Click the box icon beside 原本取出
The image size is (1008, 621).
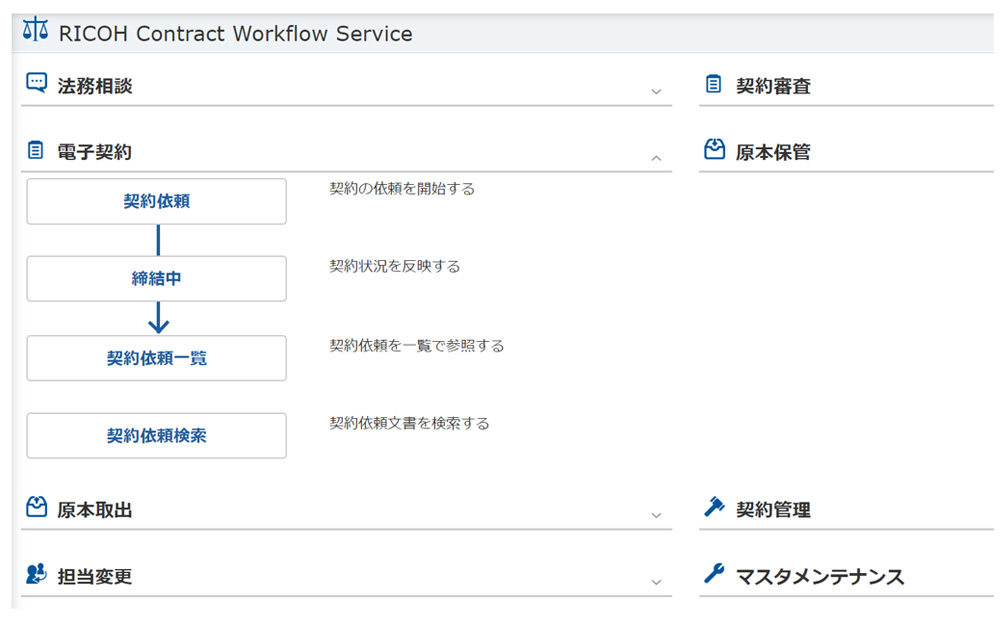click(x=36, y=508)
